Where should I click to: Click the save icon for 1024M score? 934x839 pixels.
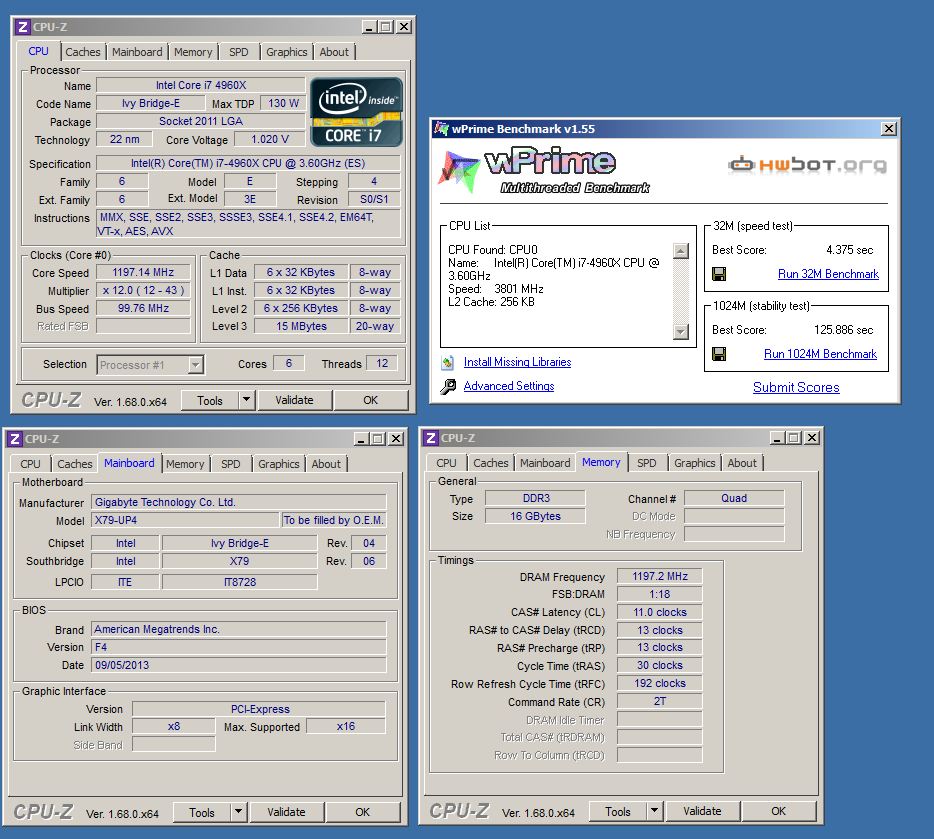tap(719, 354)
